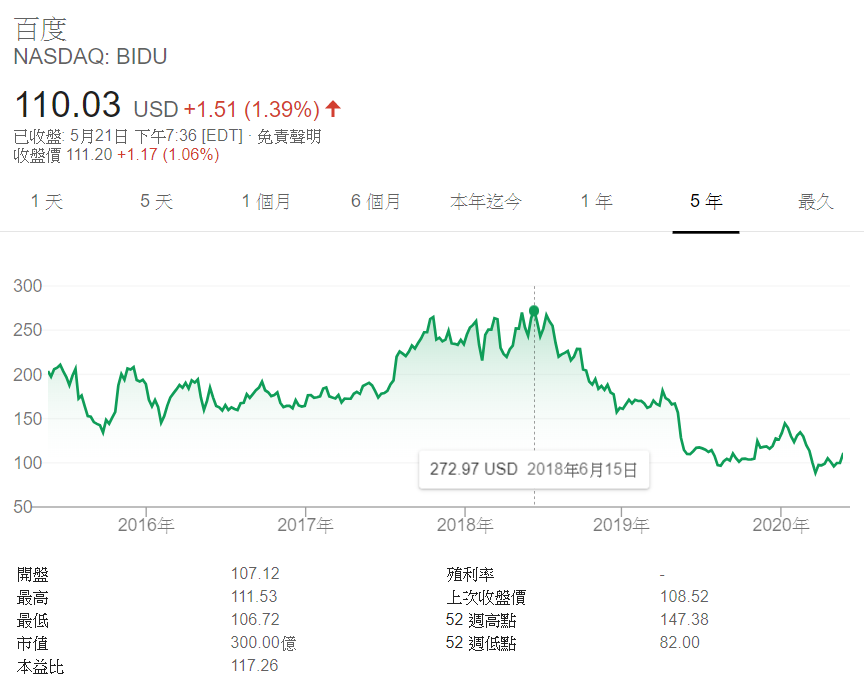Click the 百度 company title

coord(40,29)
